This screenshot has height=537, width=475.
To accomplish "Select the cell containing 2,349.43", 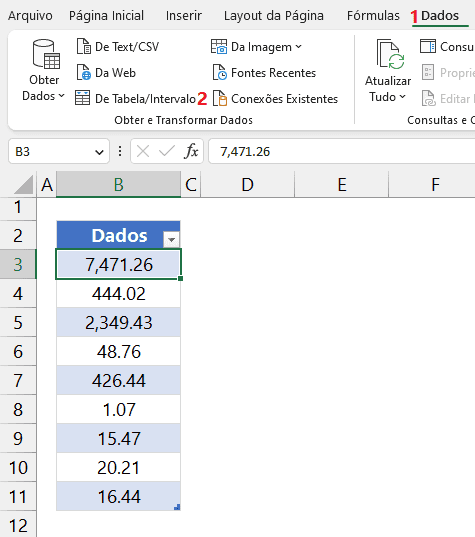I will point(118,323).
